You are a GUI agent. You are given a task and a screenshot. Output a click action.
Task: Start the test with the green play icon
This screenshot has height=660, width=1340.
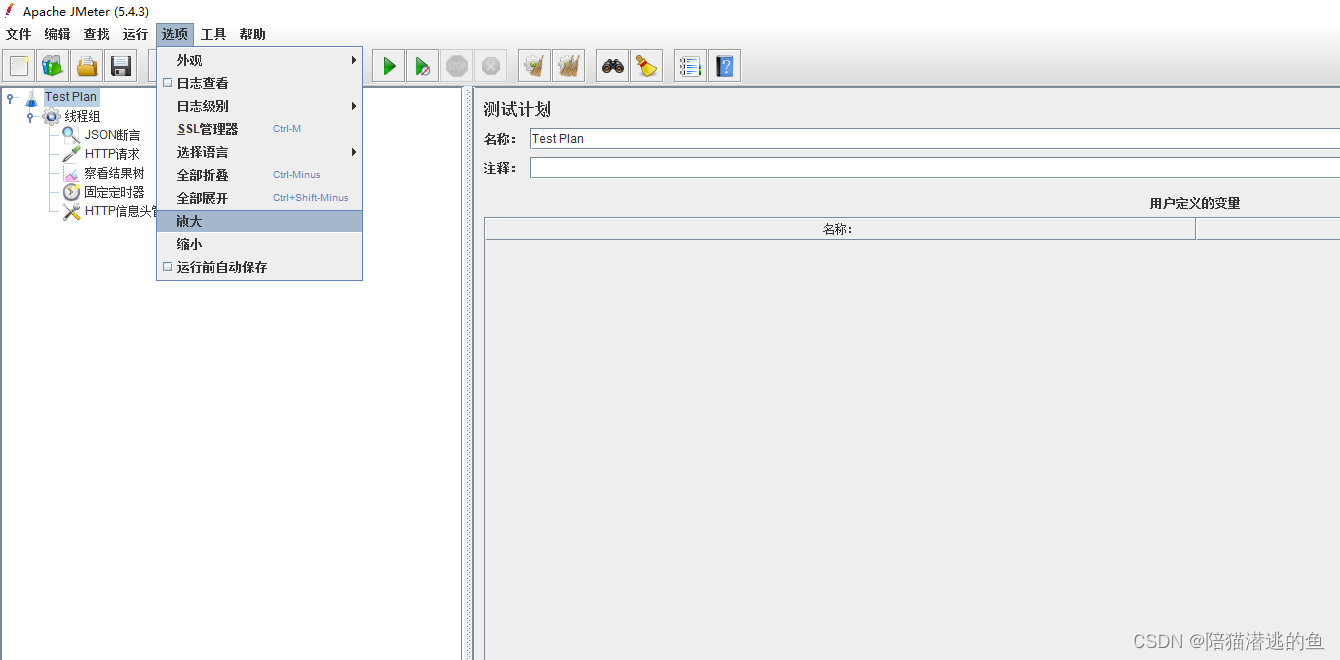tap(389, 67)
